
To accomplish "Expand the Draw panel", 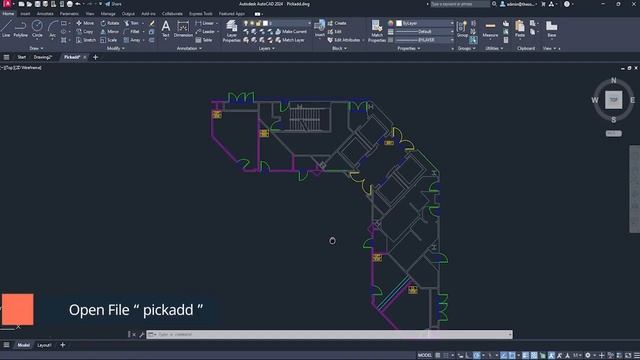I will tap(36, 49).
